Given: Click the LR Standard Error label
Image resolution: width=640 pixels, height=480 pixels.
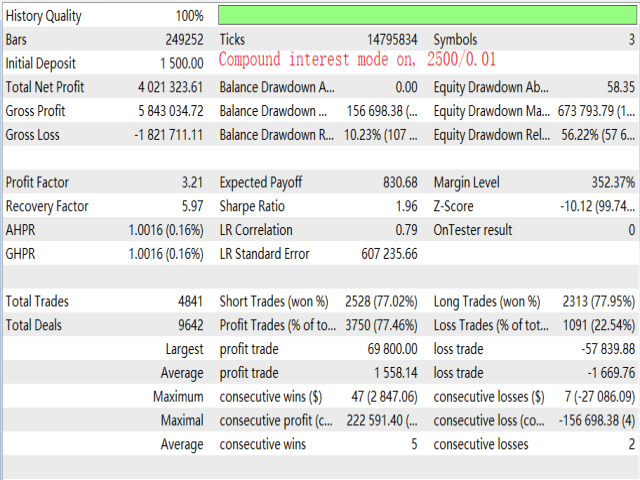Looking at the screenshot, I should 264,253.
